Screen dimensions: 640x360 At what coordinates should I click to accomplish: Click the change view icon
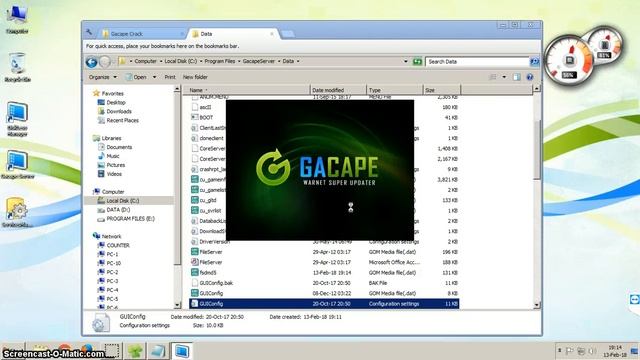(493, 77)
